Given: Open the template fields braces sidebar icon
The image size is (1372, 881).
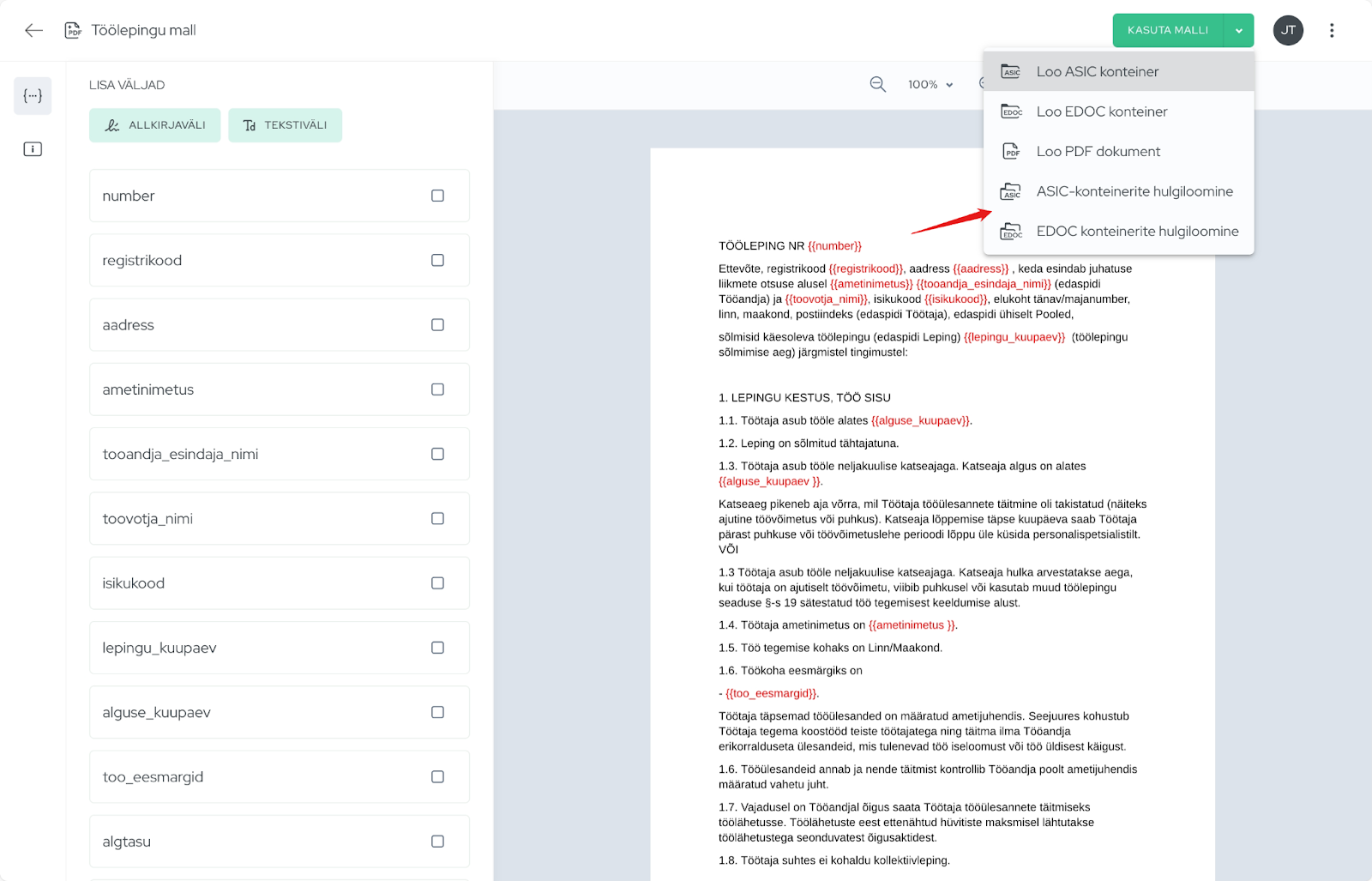Looking at the screenshot, I should [33, 96].
